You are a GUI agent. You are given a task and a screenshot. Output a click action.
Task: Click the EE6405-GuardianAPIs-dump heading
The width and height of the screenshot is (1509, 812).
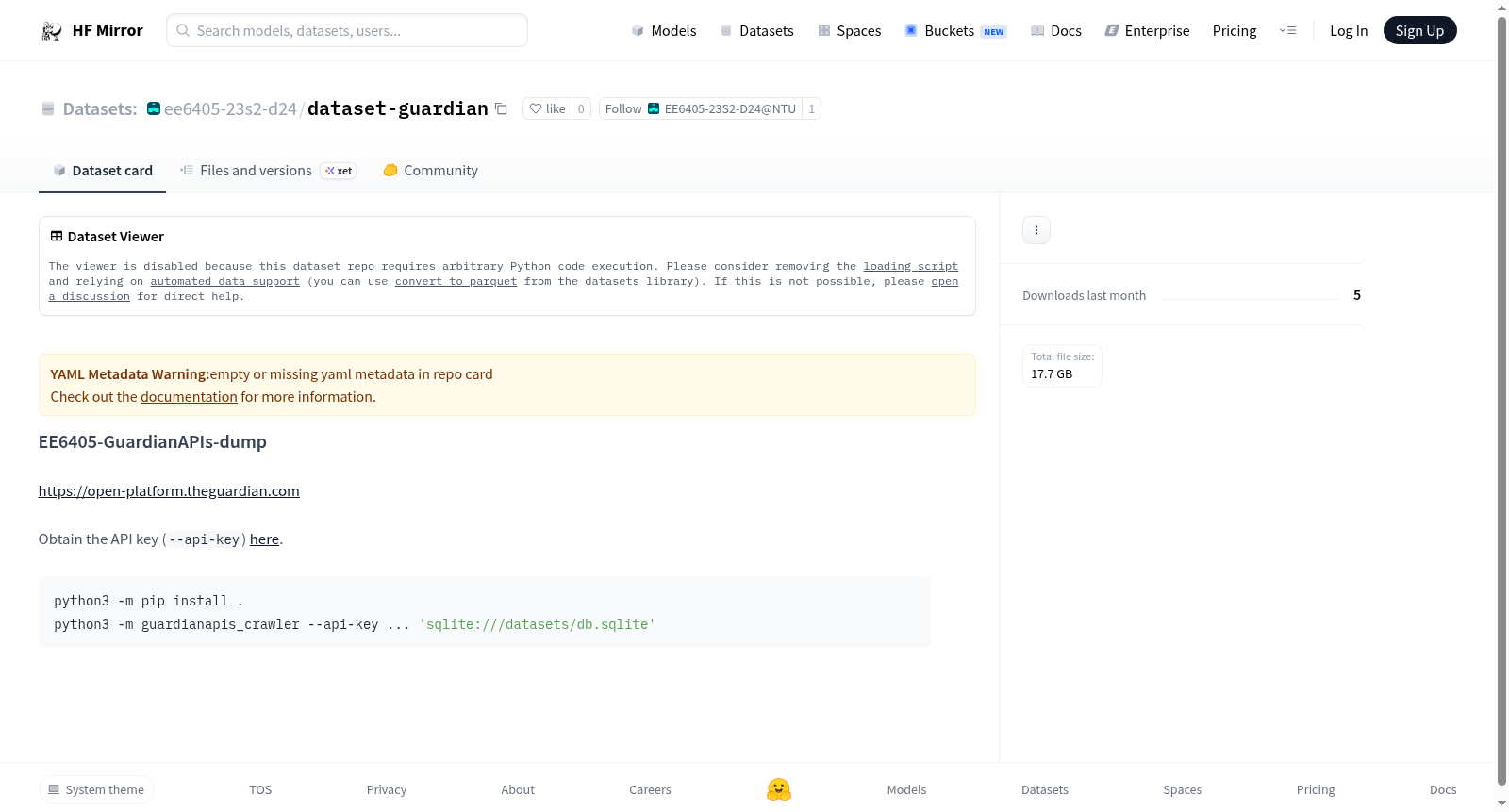(x=153, y=441)
